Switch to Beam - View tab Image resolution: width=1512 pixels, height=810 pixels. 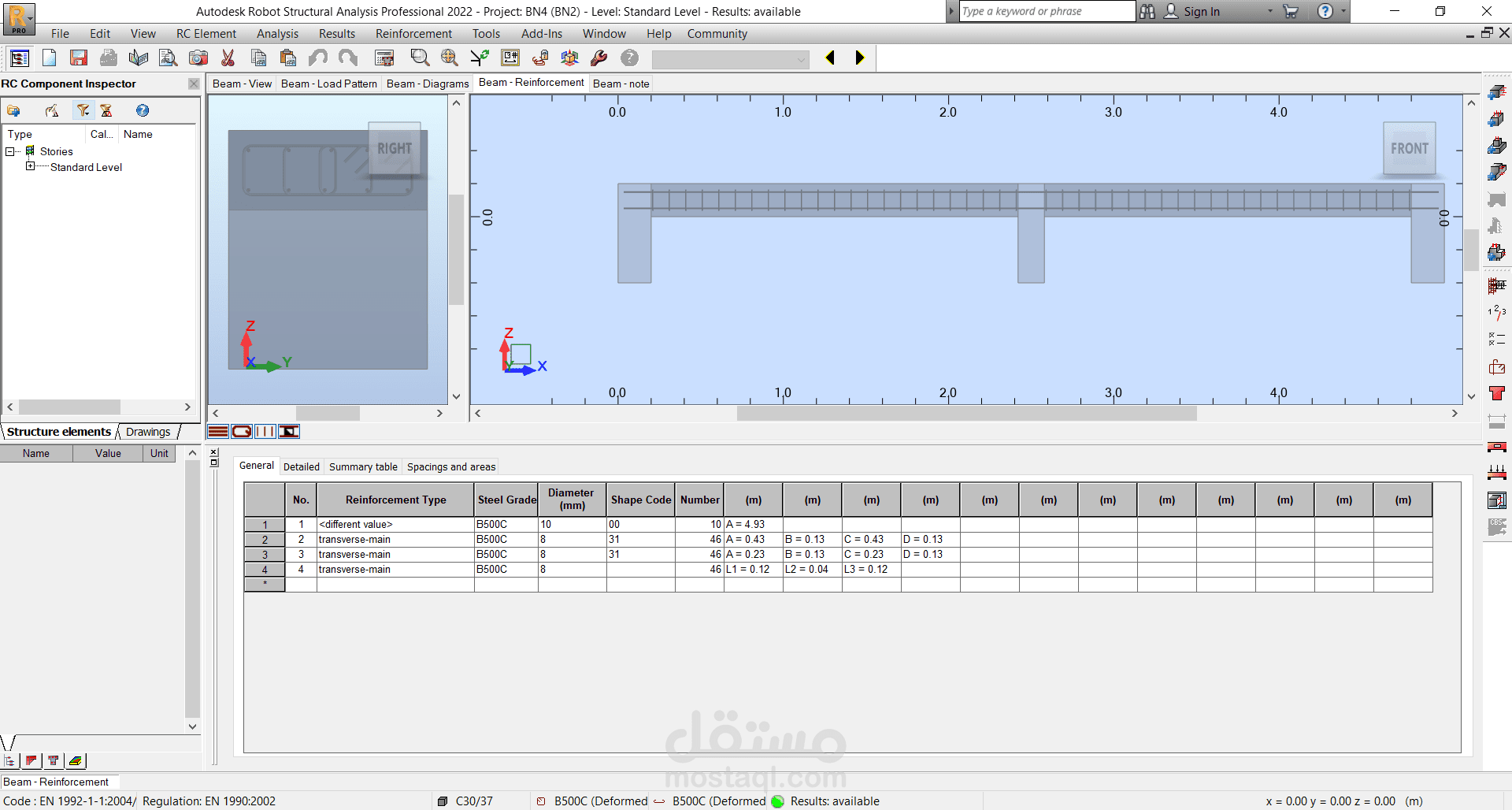[242, 84]
